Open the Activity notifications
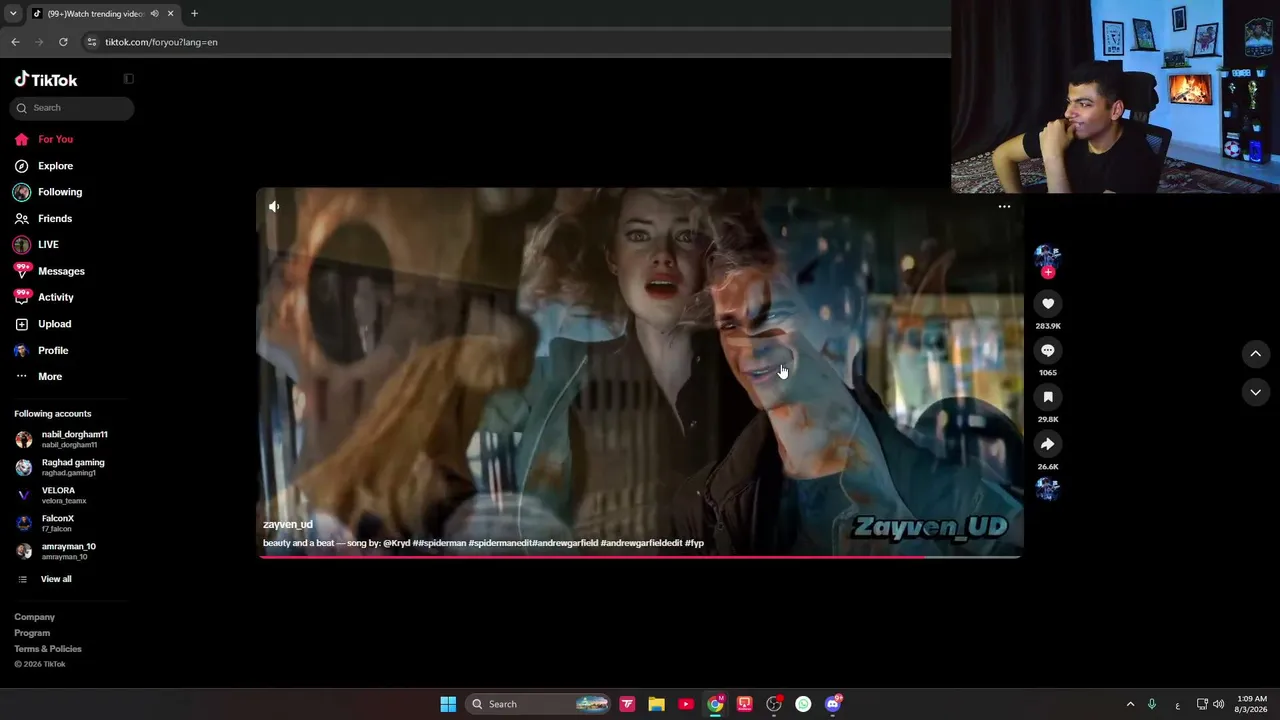1280x720 pixels. click(44, 297)
